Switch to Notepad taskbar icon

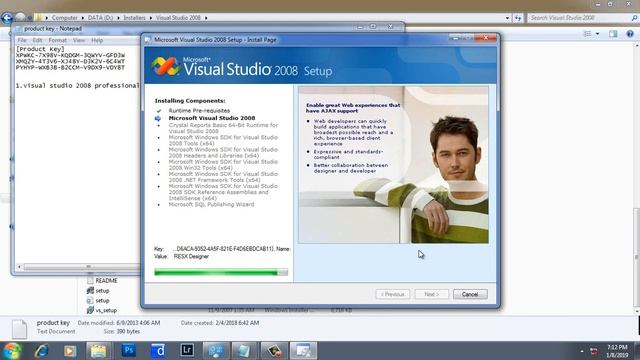click(245, 351)
